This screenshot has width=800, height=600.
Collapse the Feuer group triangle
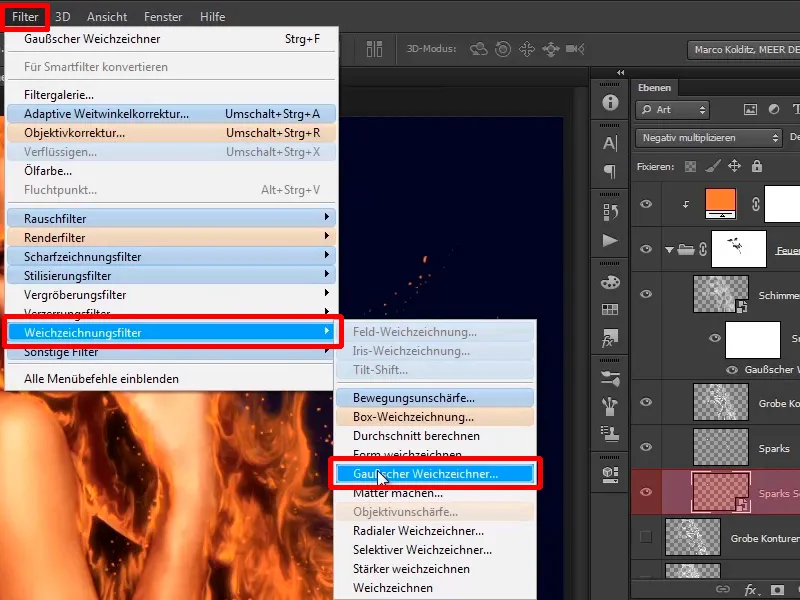669,249
